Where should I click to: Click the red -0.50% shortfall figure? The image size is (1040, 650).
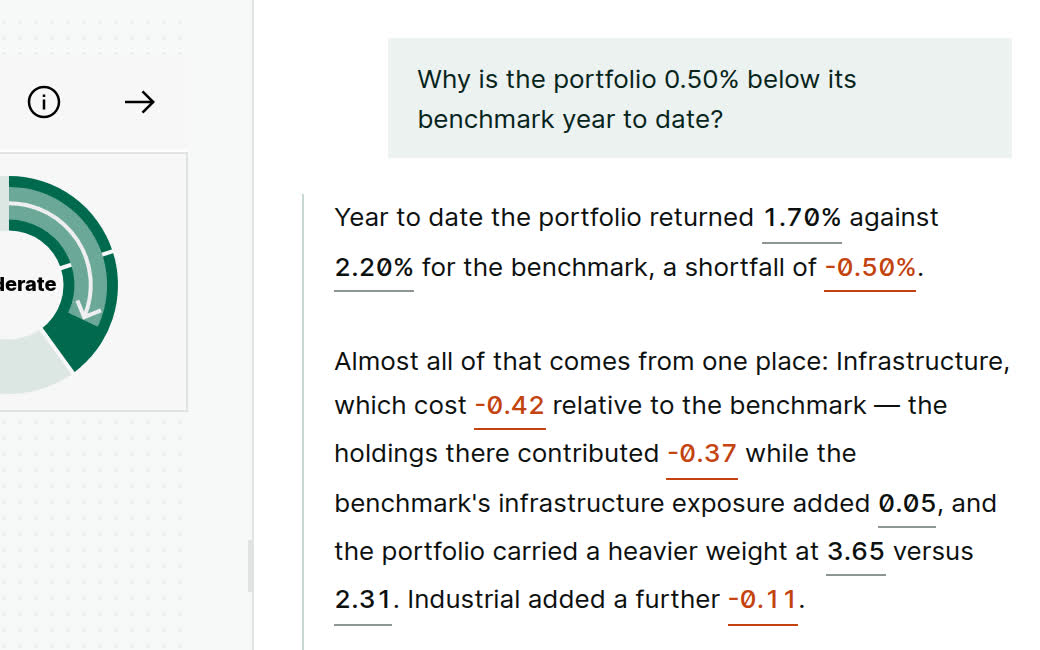pos(870,268)
